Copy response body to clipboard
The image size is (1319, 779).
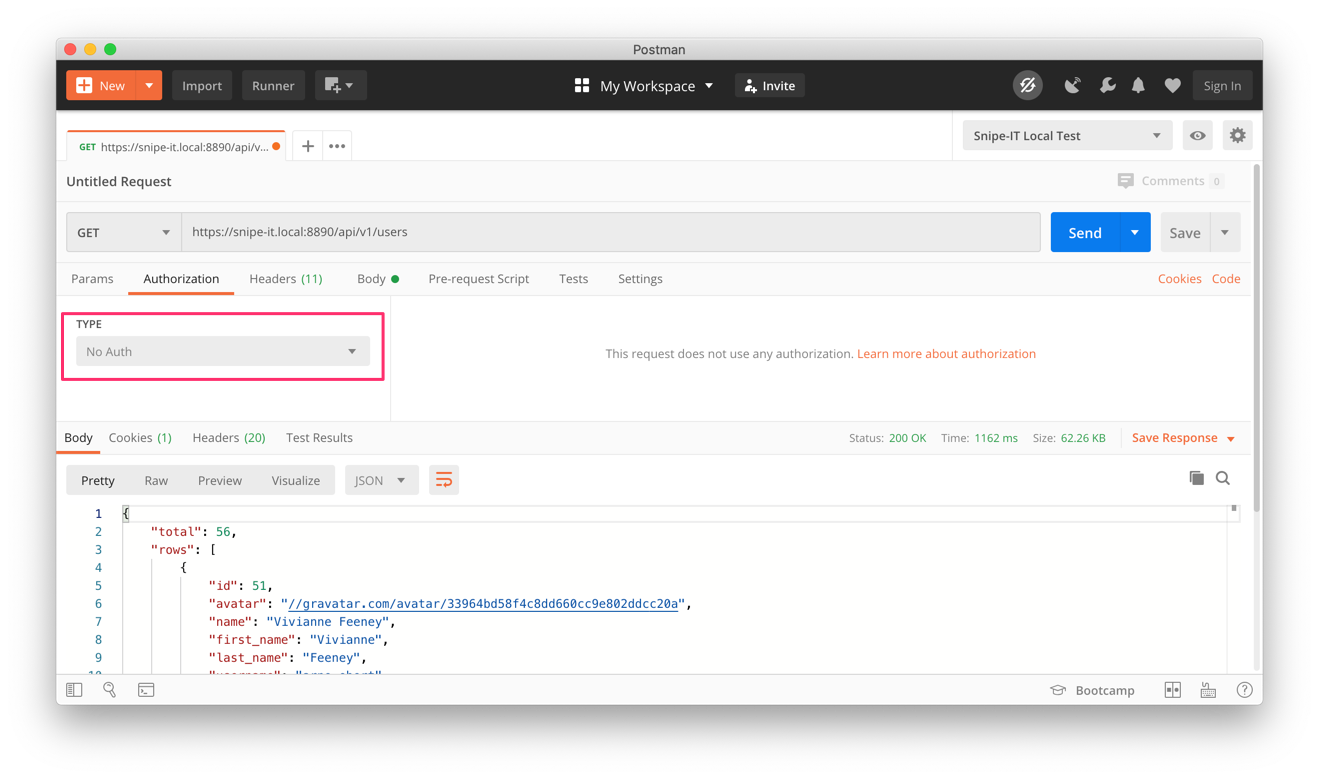[1196, 478]
